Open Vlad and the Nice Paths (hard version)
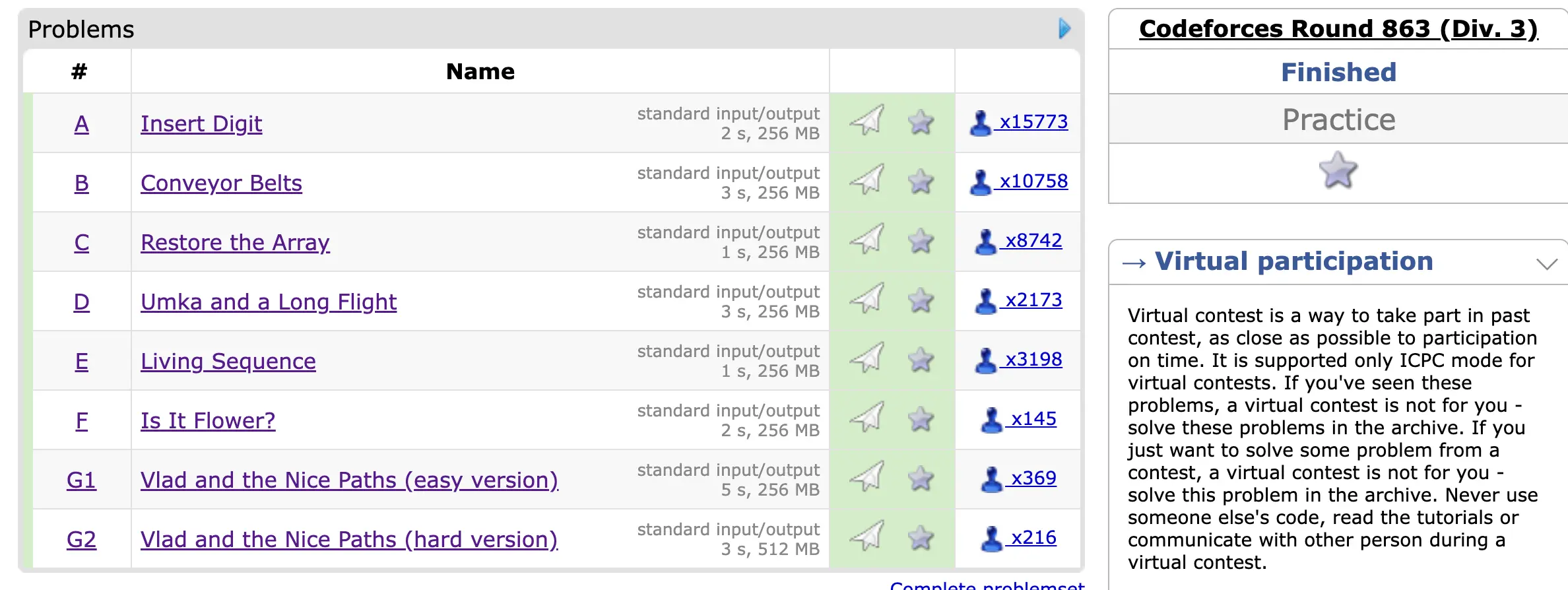Screen dimensions: 1568x590 (x=349, y=539)
